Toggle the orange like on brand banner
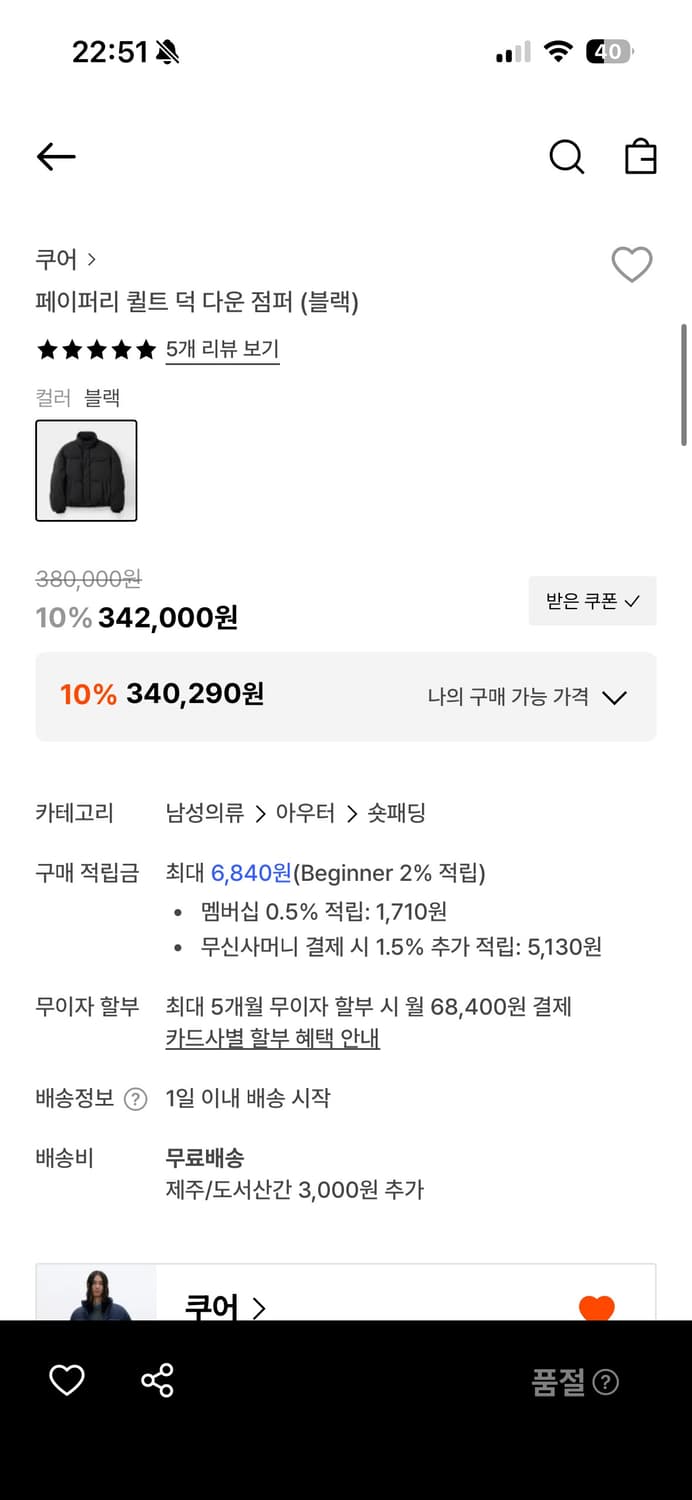 pyautogui.click(x=597, y=1307)
